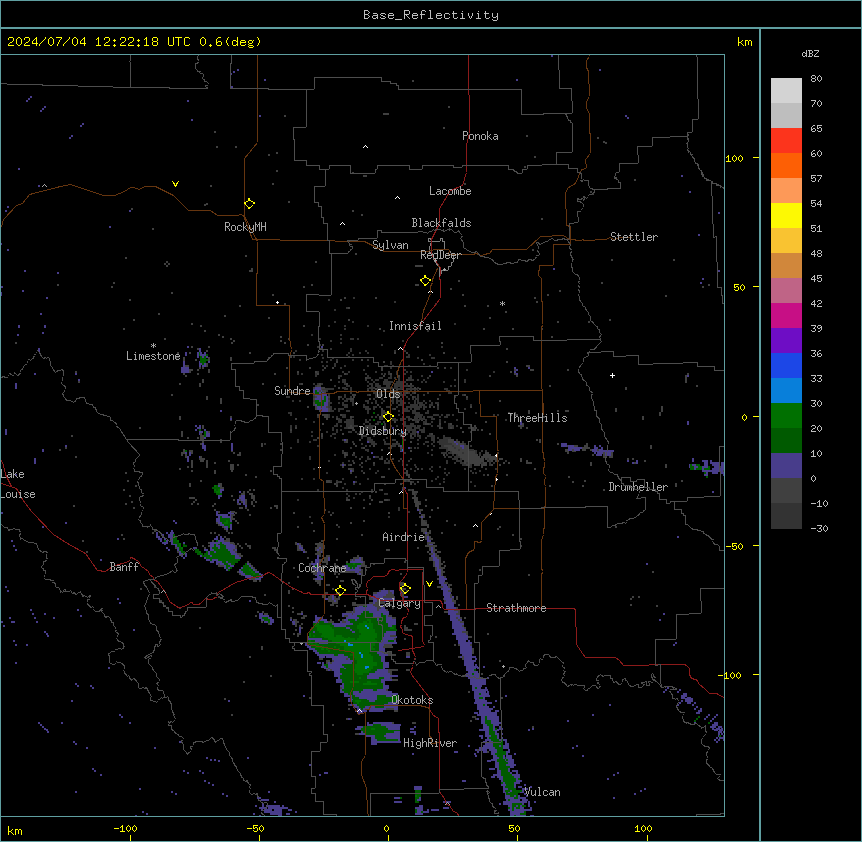Click the ThreeHills town label
This screenshot has width=862, height=842.
coord(537,418)
